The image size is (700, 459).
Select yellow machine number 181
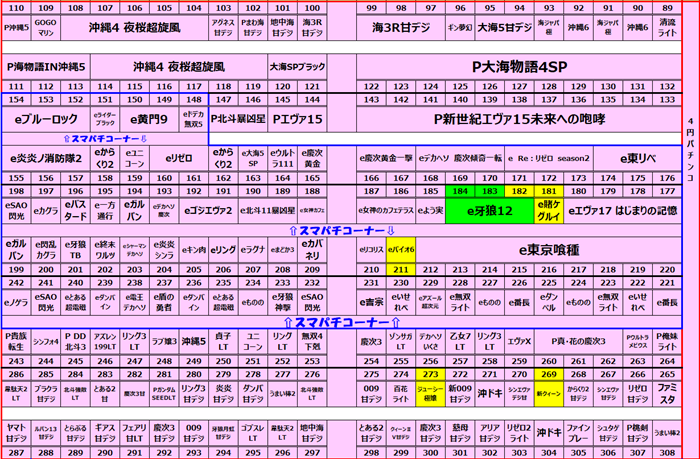click(549, 191)
